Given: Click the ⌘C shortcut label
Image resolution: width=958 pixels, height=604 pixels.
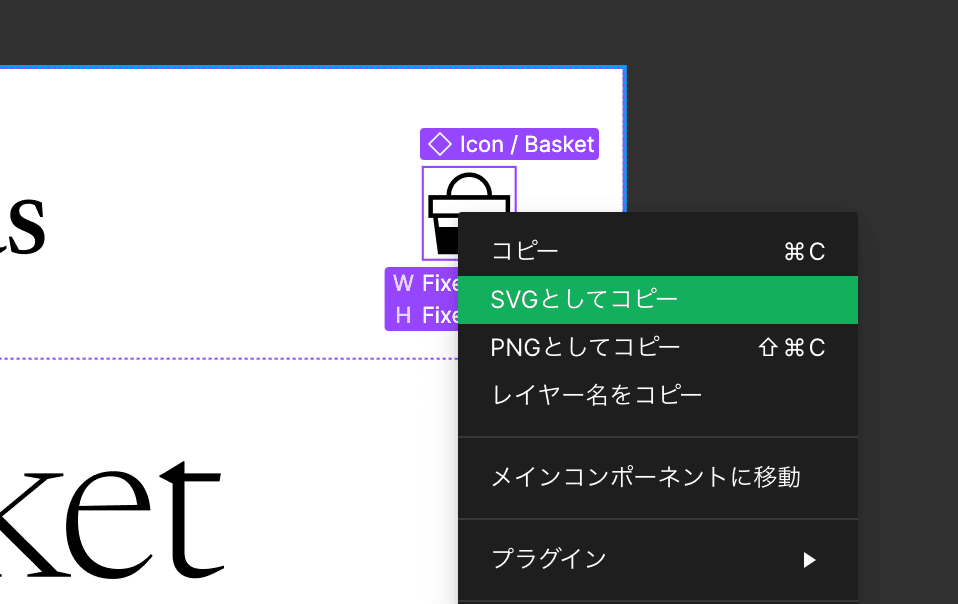Looking at the screenshot, I should tap(805, 251).
